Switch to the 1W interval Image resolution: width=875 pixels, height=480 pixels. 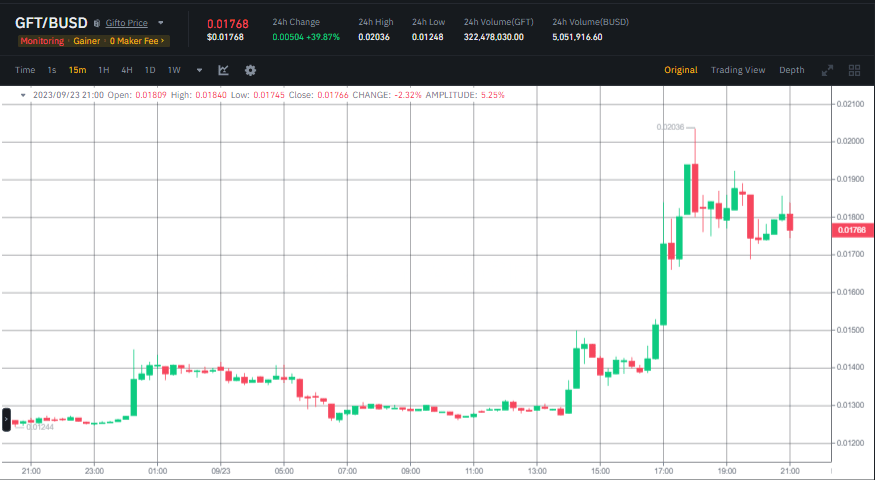pos(174,70)
